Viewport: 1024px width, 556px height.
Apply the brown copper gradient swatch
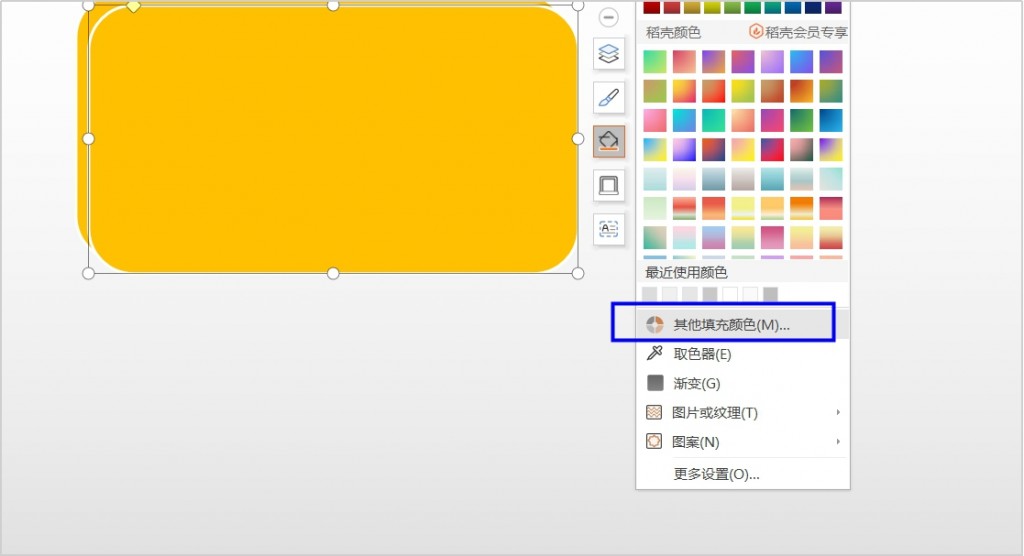coord(772,91)
